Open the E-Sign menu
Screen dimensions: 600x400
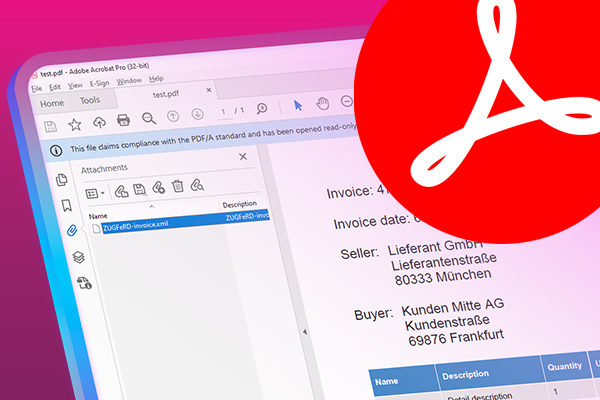[99, 83]
